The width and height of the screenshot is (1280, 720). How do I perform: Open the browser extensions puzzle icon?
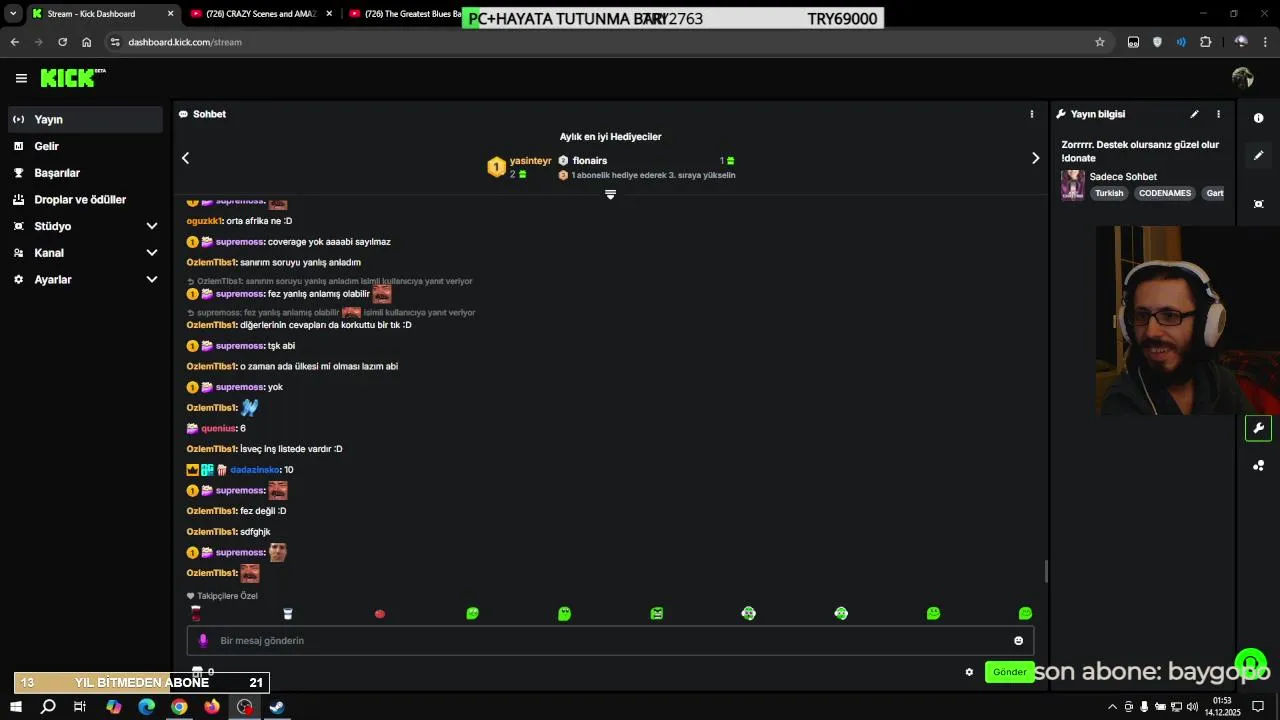click(x=1205, y=42)
